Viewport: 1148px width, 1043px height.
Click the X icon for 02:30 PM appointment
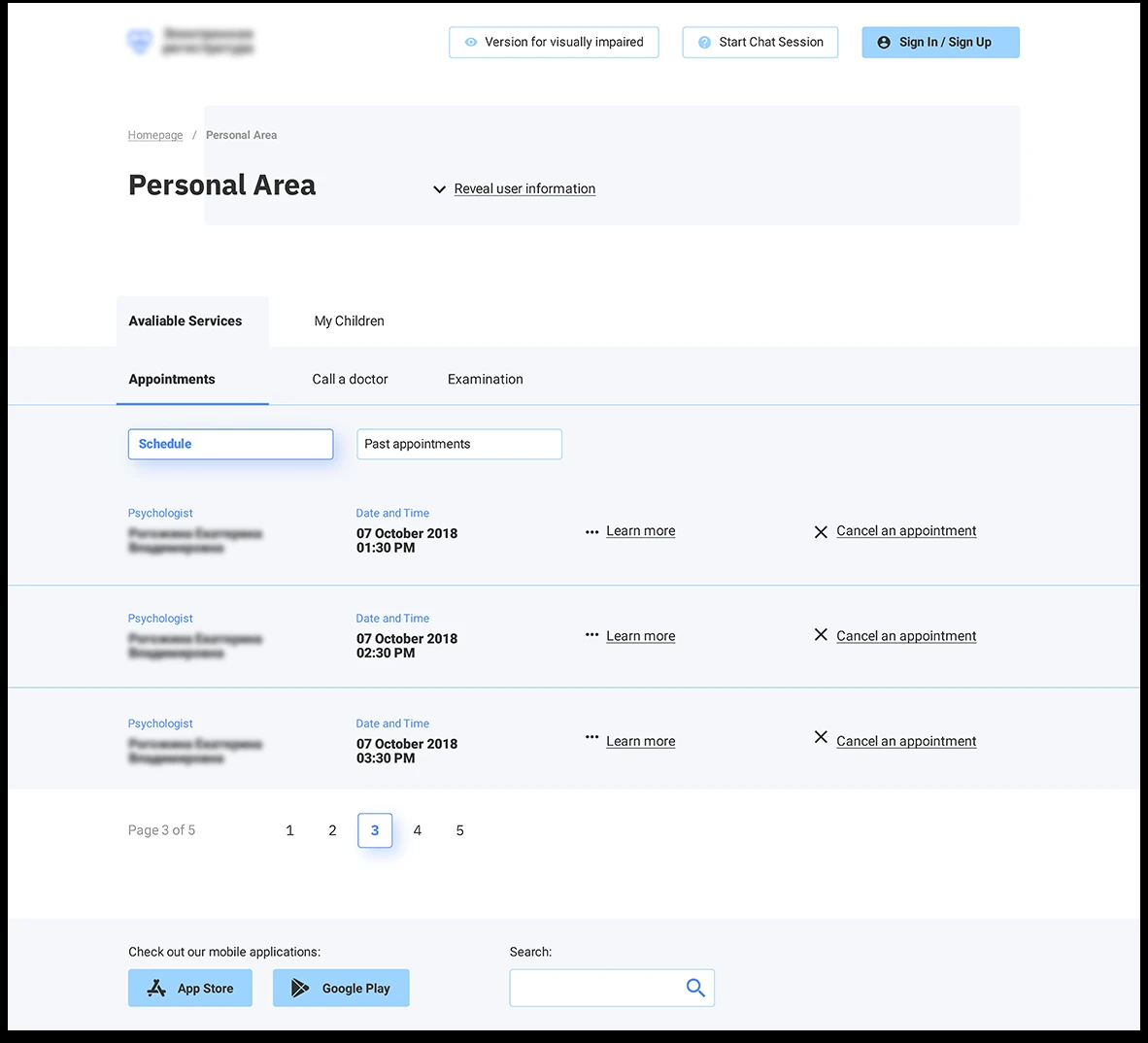[821, 634]
